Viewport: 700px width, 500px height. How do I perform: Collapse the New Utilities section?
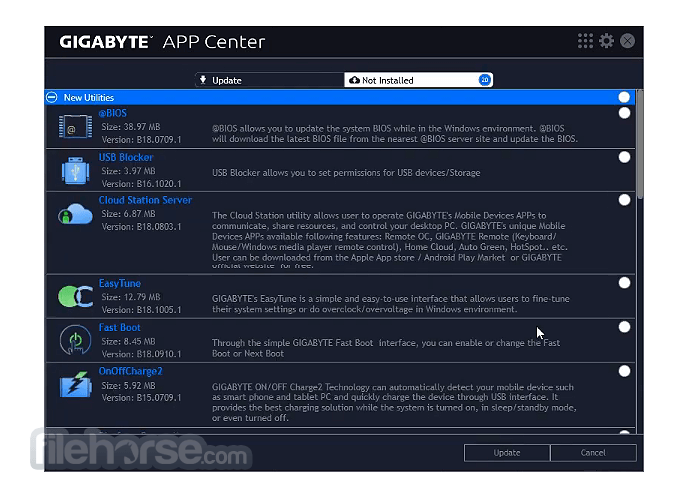tap(52, 97)
